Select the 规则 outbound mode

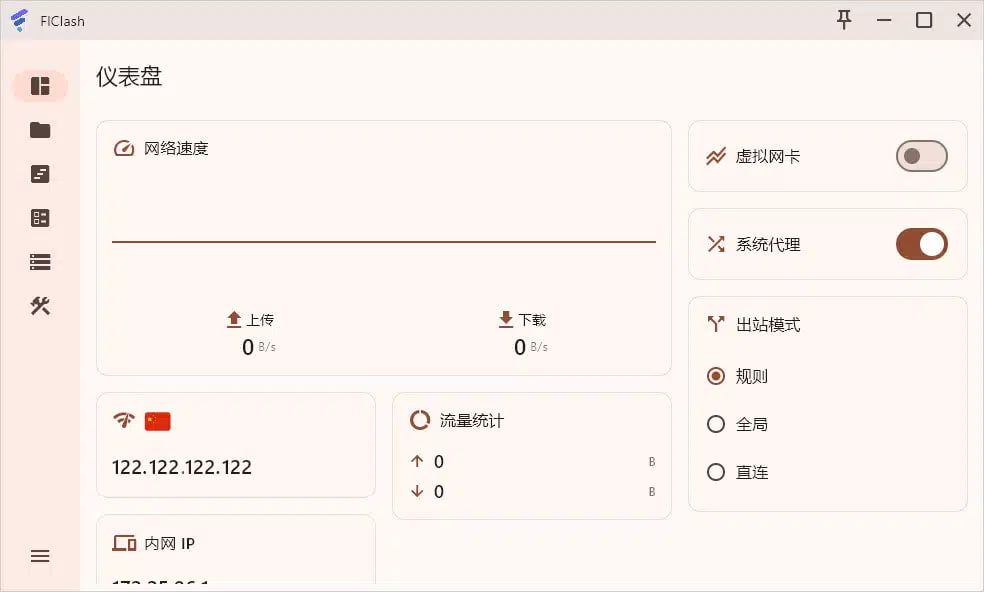point(716,376)
